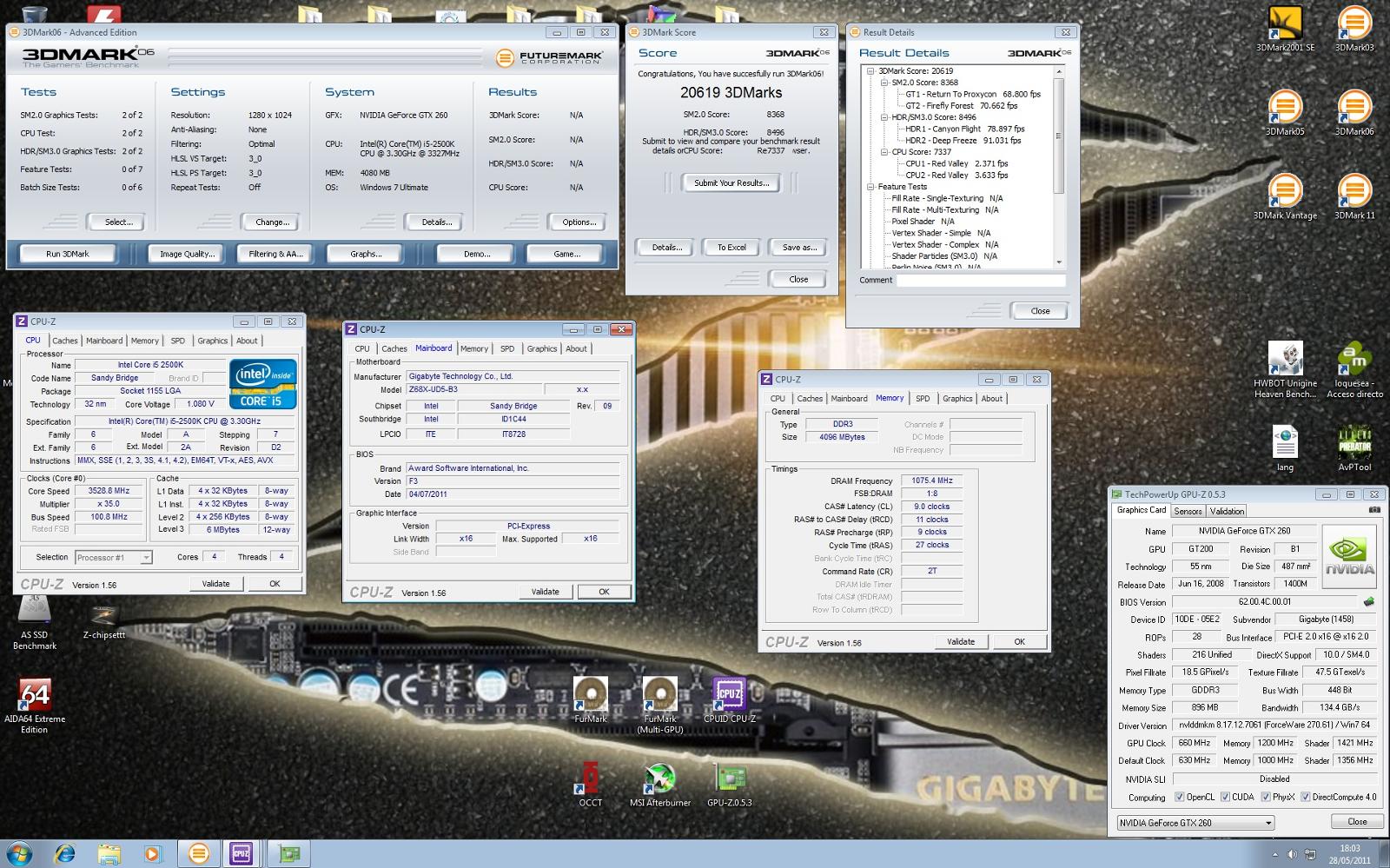This screenshot has width=1390, height=868.
Task: Click Close in GPU-Z window
Action: (x=1357, y=821)
